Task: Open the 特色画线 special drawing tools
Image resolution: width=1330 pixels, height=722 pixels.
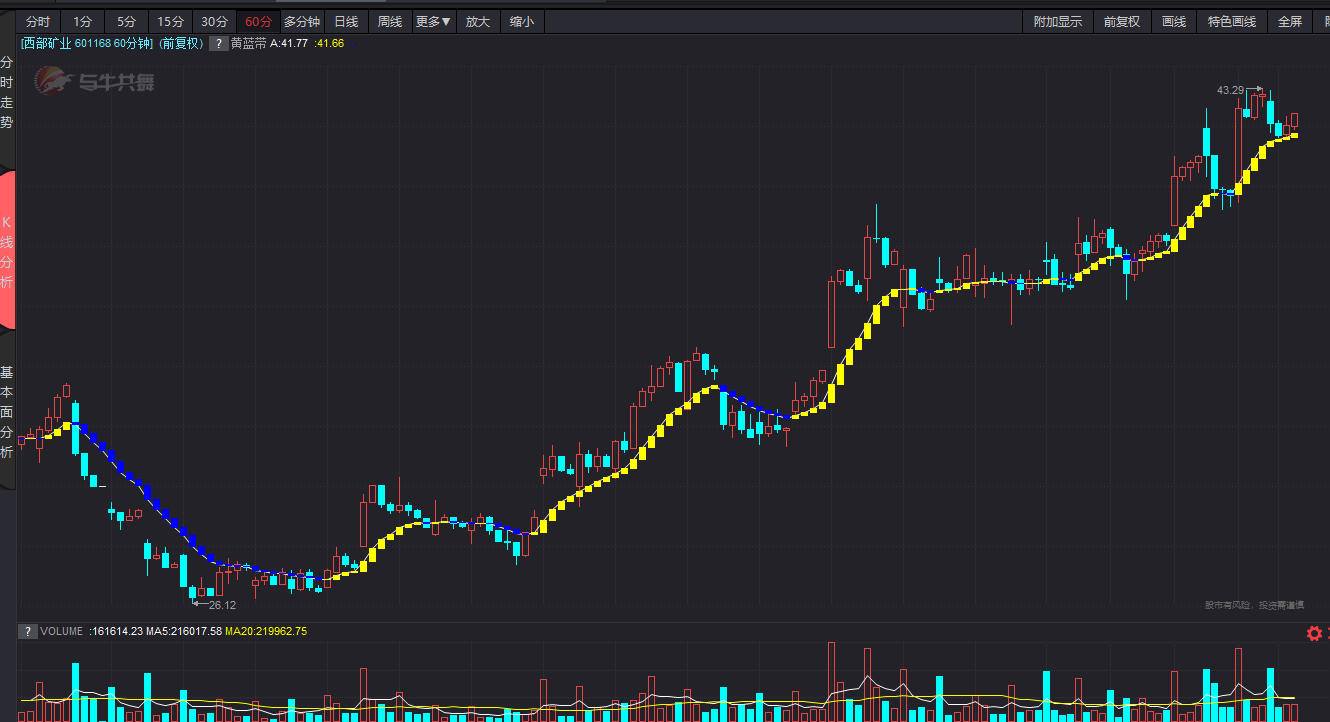Action: click(x=1232, y=22)
